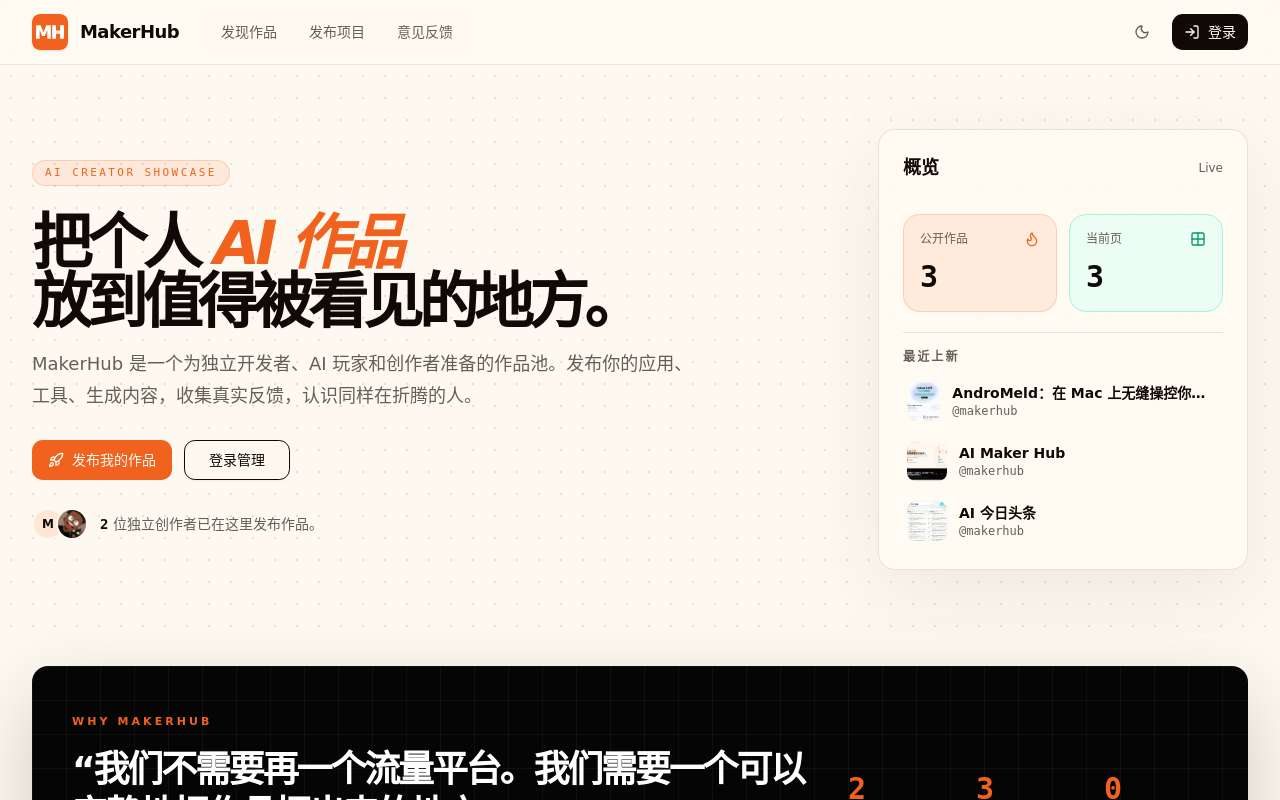Viewport: 1280px width, 800px height.
Task: Open the AI Maker Hub project entry
Action: (1063, 461)
